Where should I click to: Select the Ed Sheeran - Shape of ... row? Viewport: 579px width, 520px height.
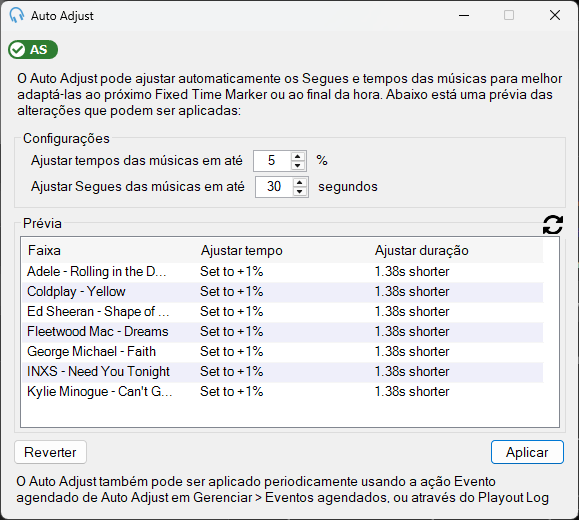282,311
